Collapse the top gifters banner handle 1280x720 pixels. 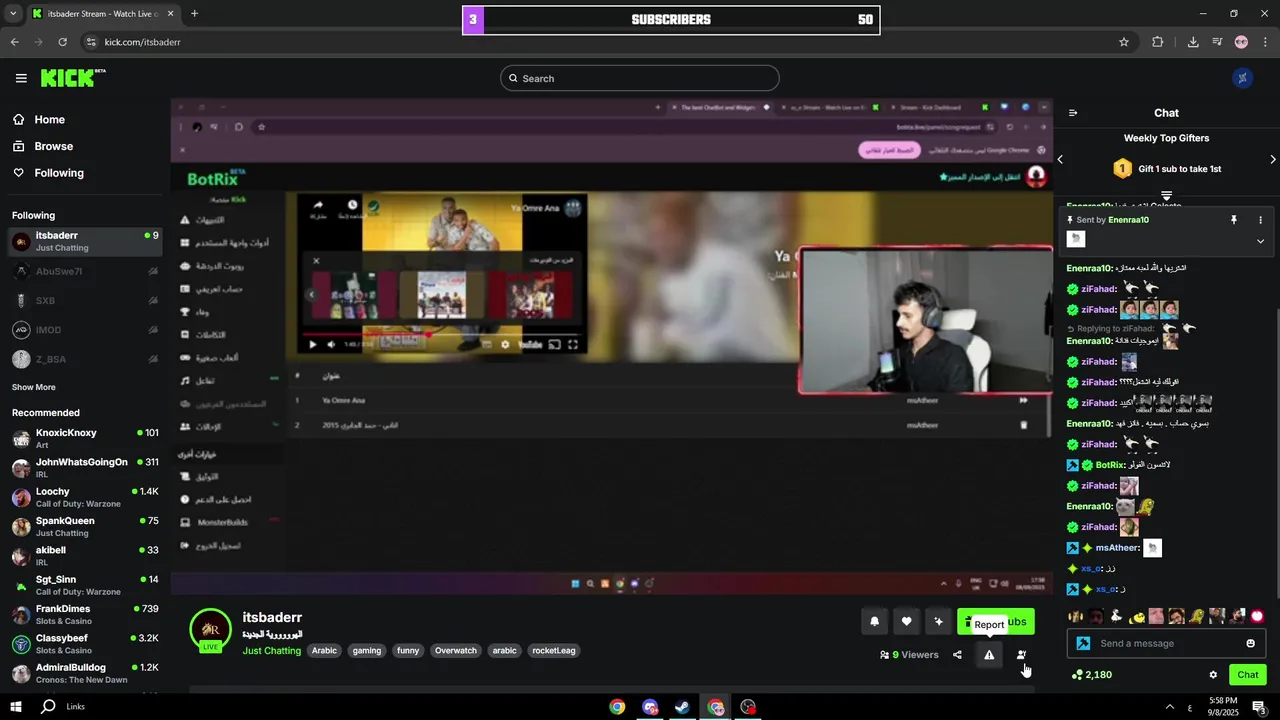(x=1166, y=195)
